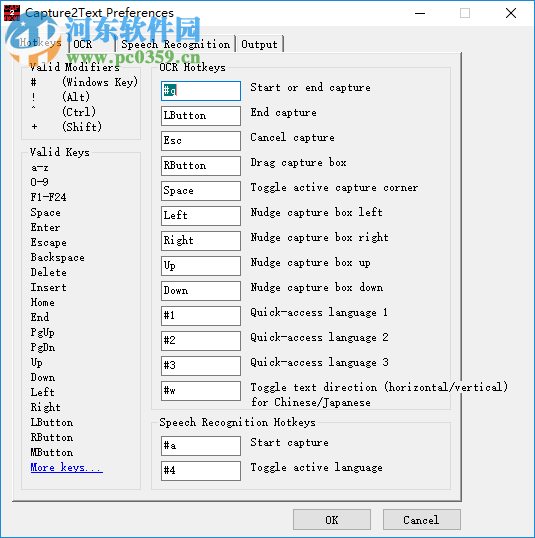Click the Hotkeys tab
The image size is (535, 538).
(40, 43)
